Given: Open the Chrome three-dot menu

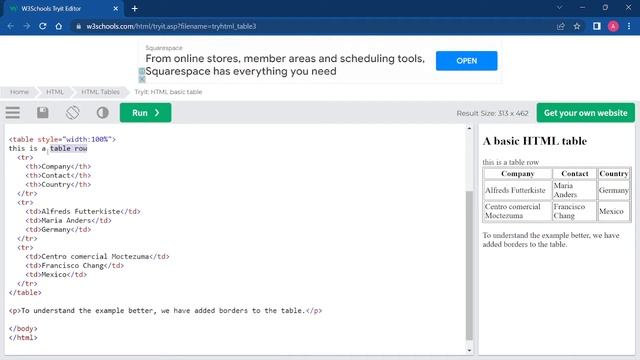Looking at the screenshot, I should [629, 26].
